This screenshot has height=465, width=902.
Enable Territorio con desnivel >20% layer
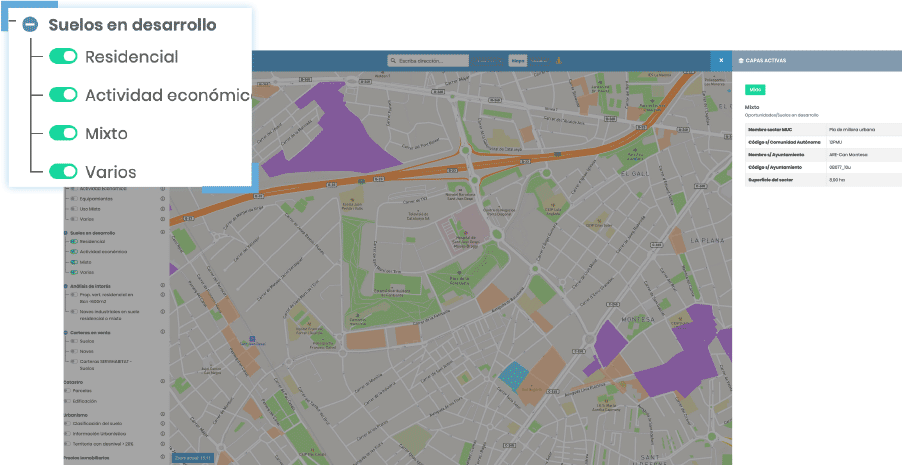(68, 444)
